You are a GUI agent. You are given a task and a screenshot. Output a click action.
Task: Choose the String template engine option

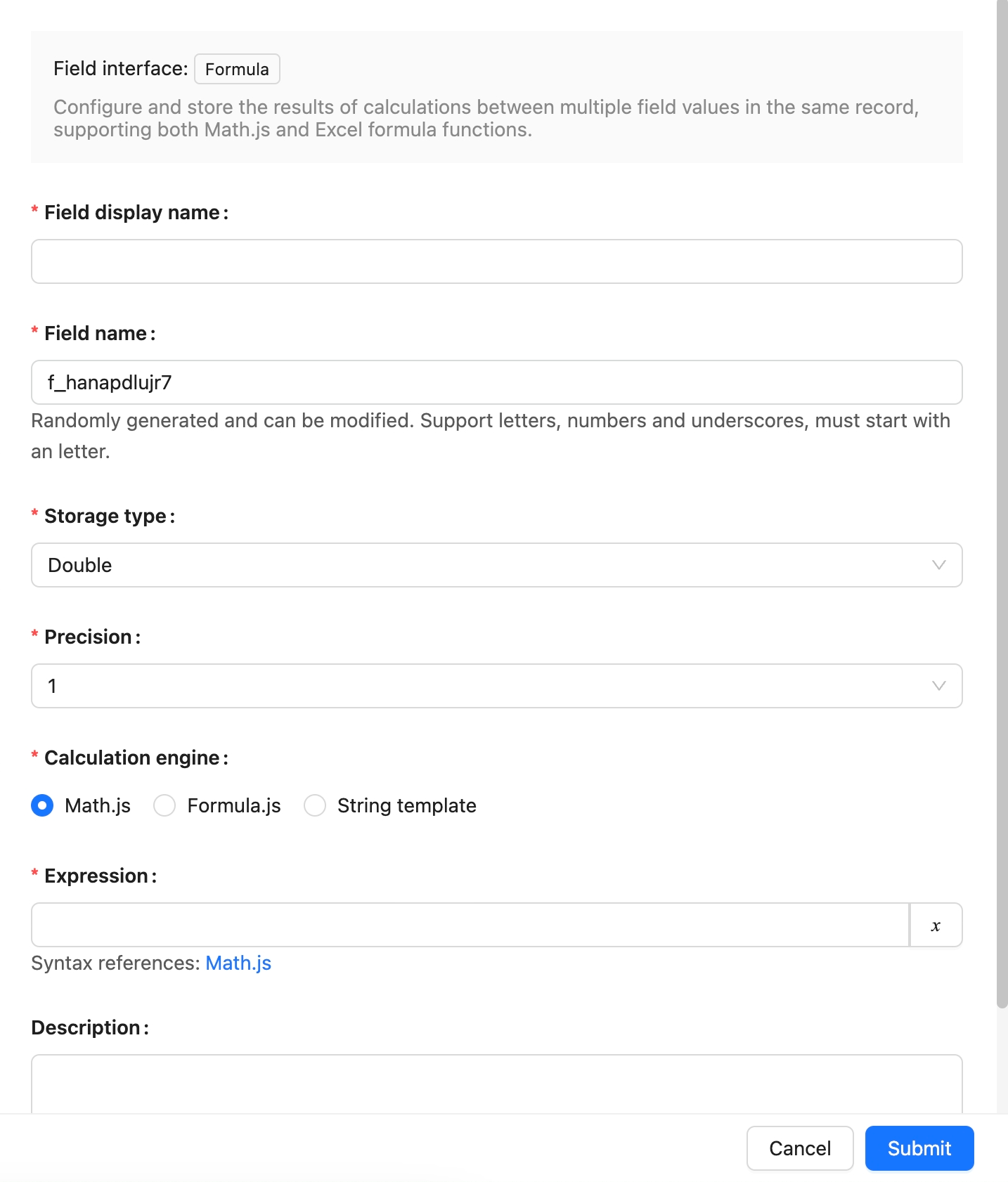(315, 805)
